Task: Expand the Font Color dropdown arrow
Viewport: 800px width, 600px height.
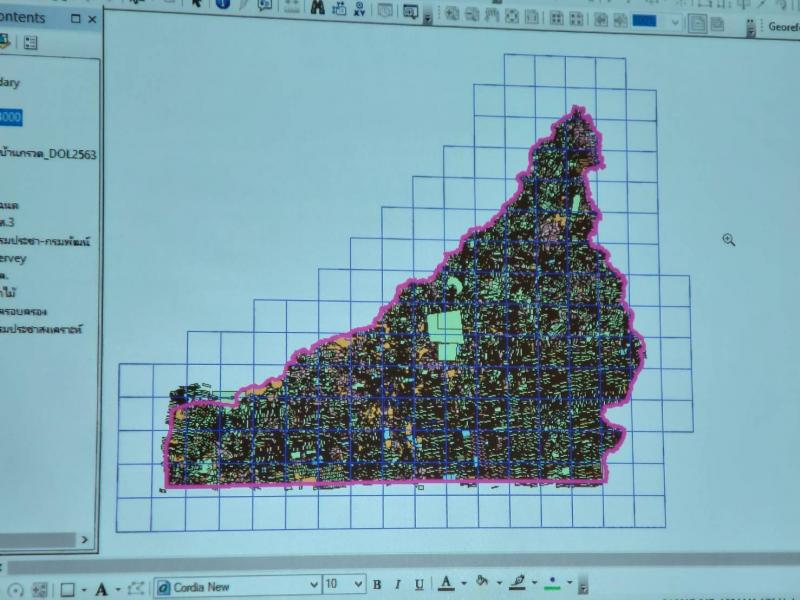Action: click(464, 583)
